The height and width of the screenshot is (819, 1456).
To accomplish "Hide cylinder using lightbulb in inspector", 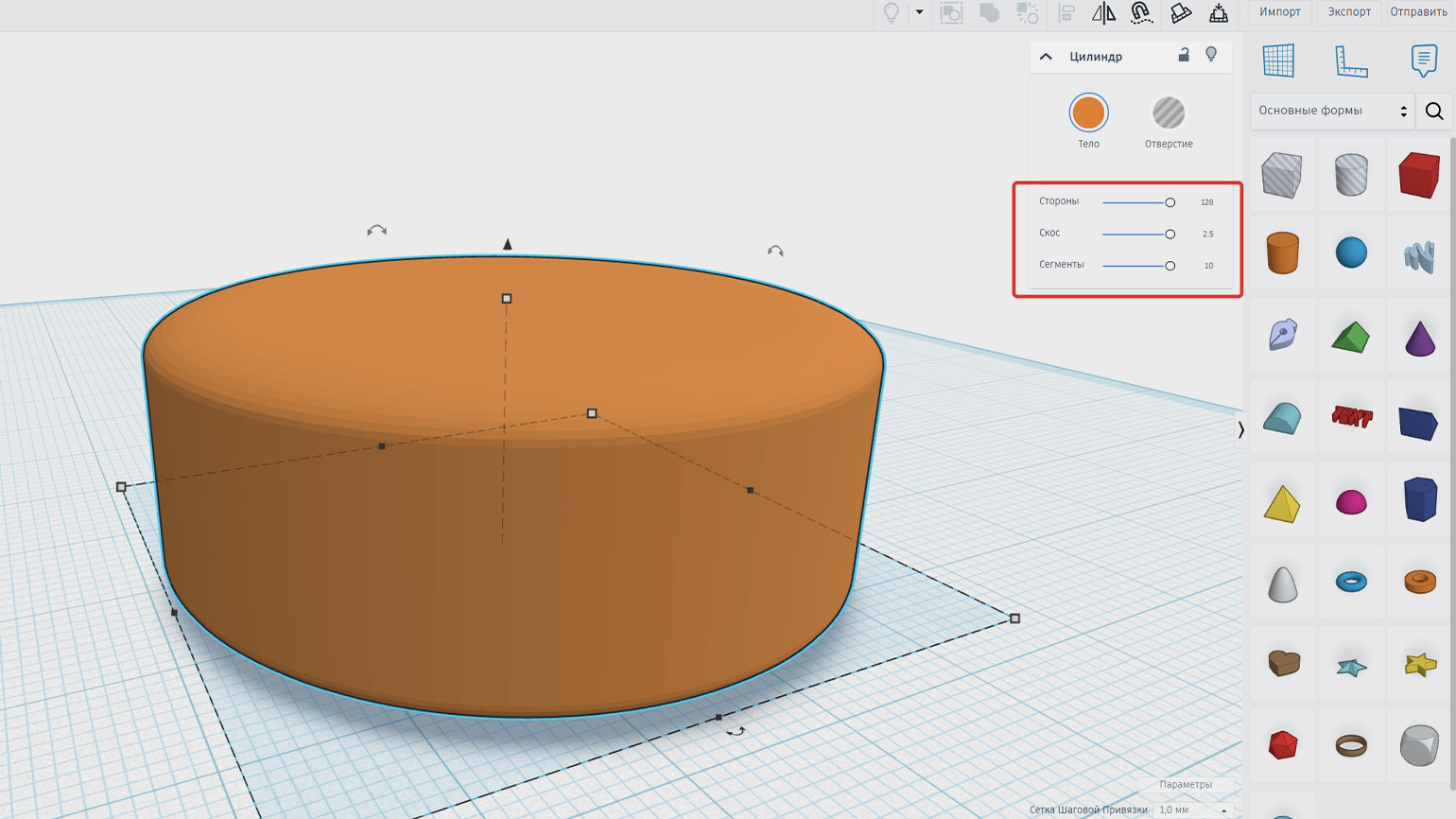I will 1211,55.
